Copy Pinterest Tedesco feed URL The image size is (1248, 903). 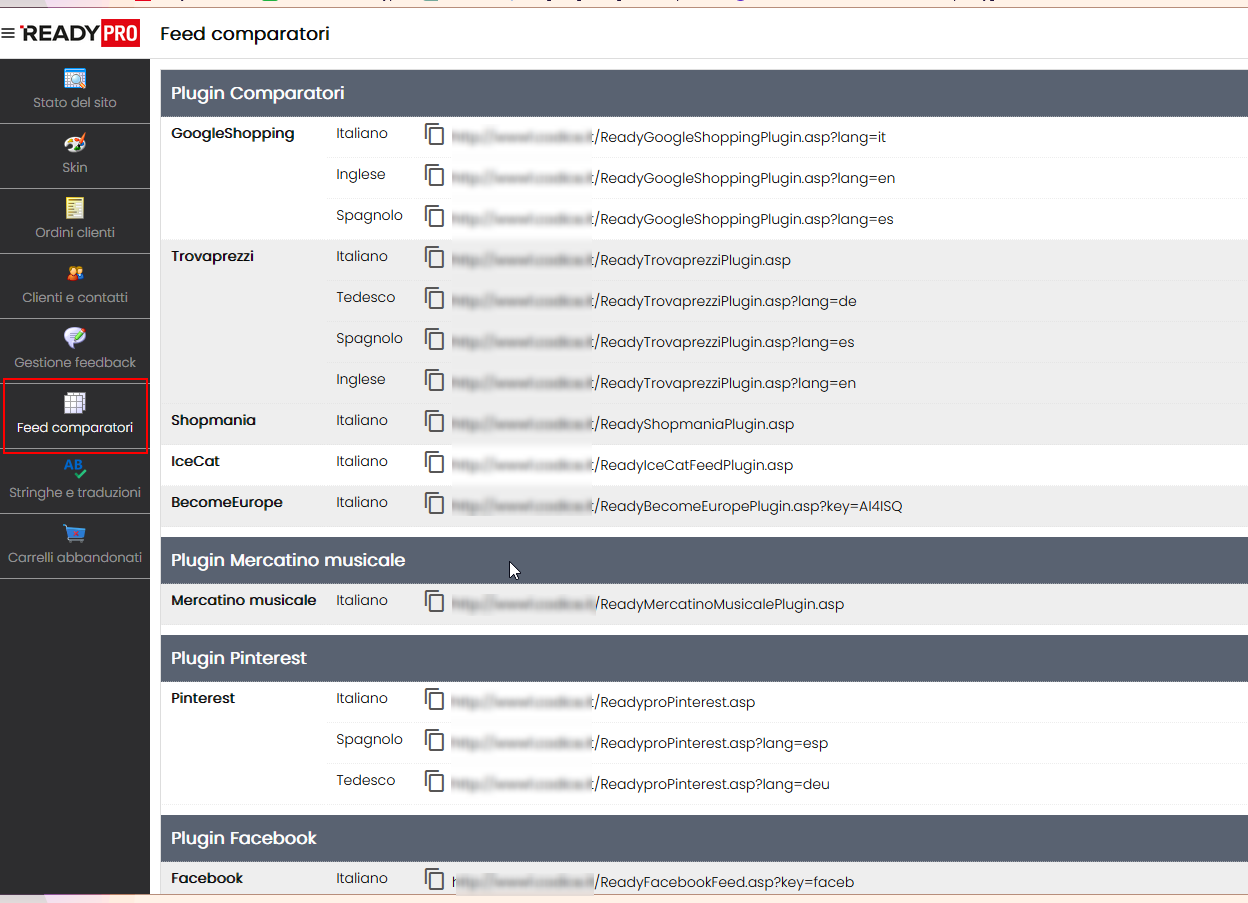(x=434, y=782)
